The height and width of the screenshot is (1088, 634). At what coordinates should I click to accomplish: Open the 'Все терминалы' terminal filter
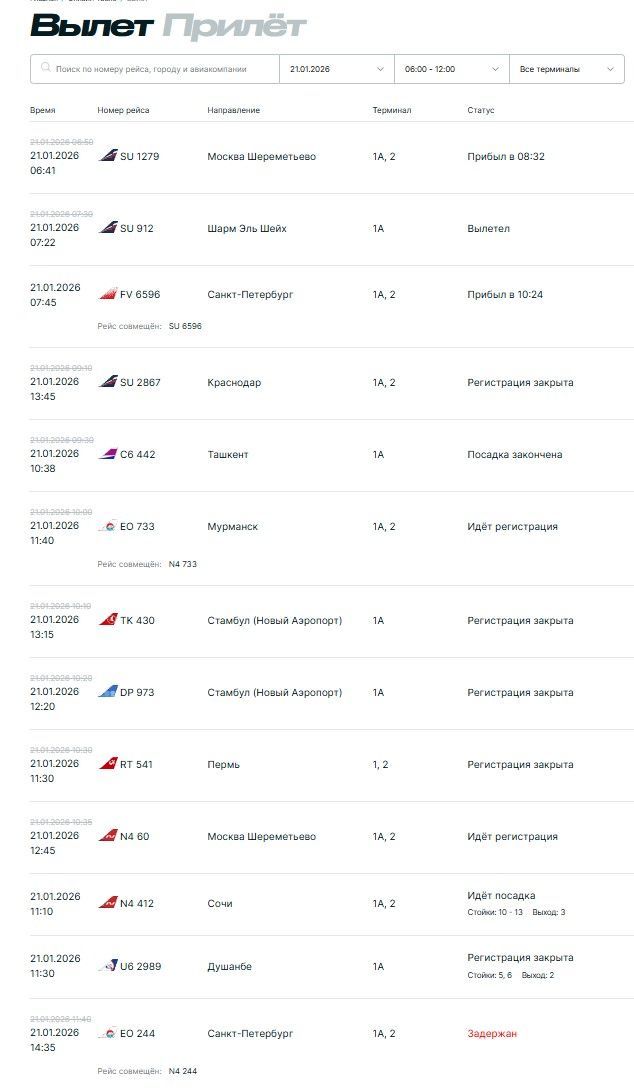[566, 69]
